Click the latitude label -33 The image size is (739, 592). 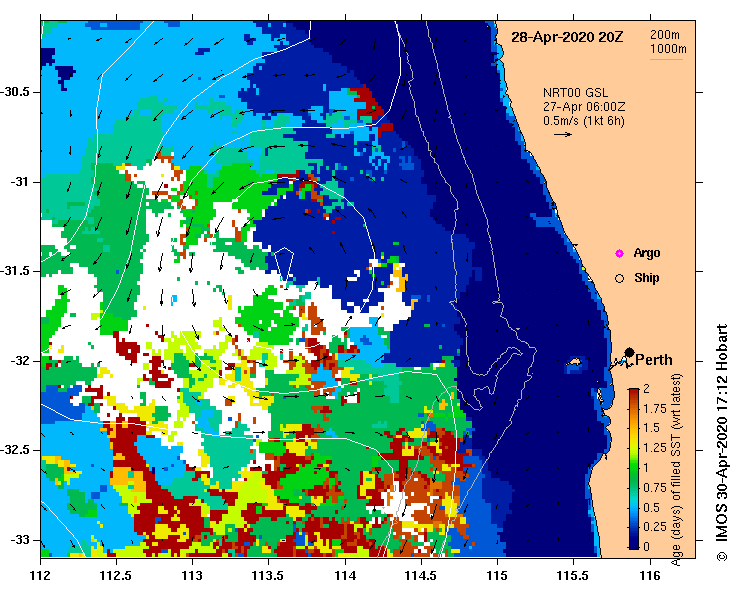coord(19,540)
